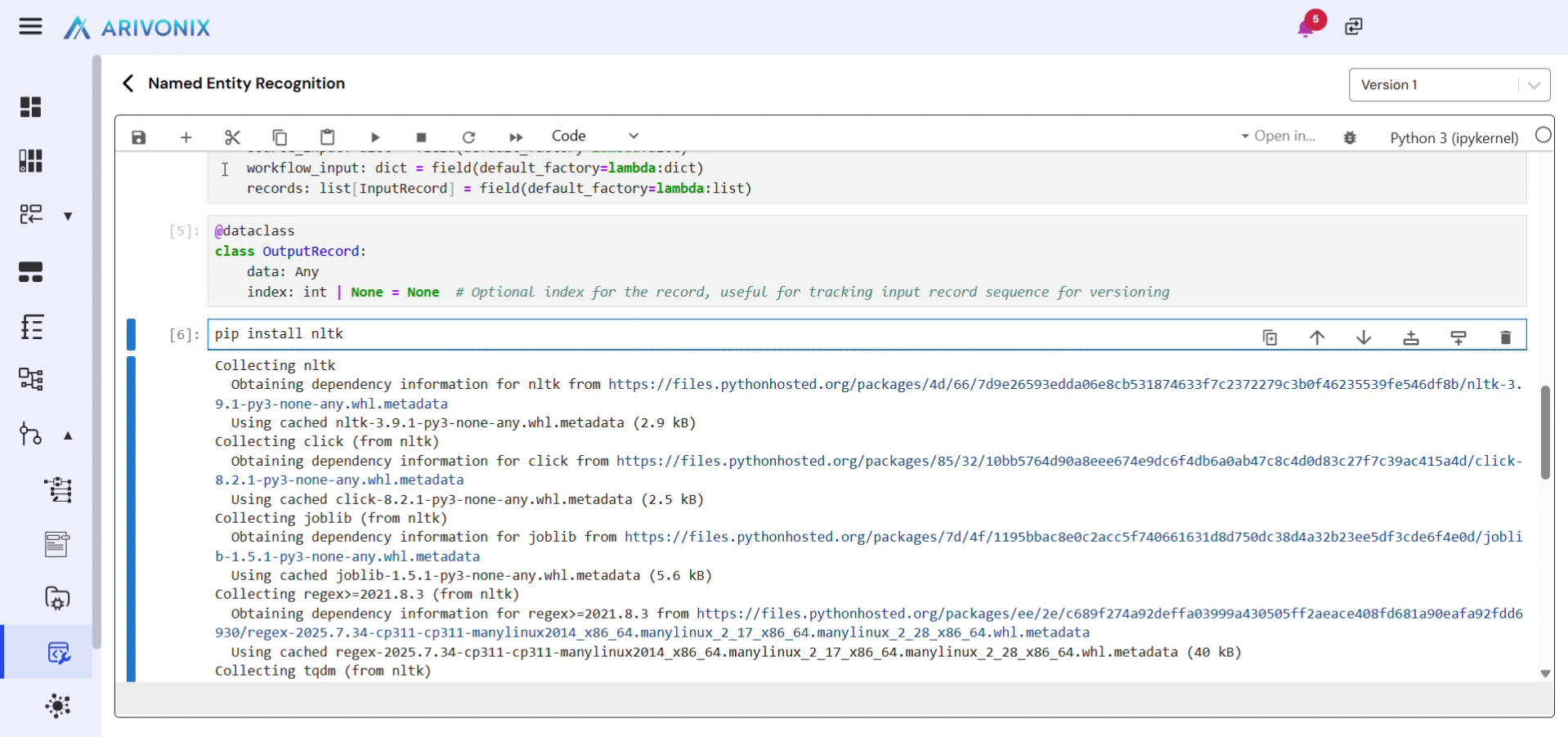Viewport: 1568px width, 737px height.
Task: Restart the kernel with the refresh icon
Action: click(468, 137)
